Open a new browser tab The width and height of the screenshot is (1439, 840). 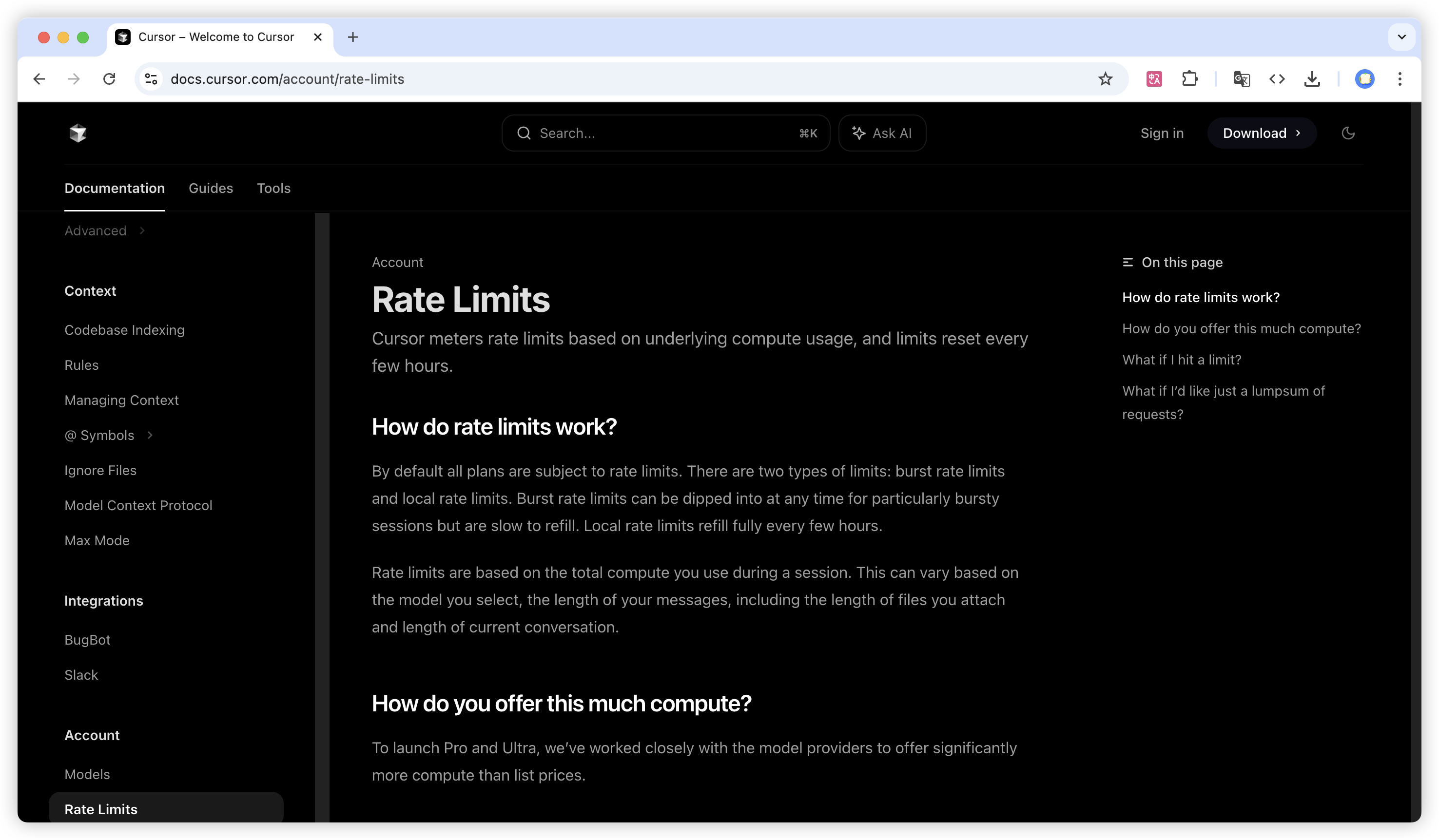(x=353, y=37)
